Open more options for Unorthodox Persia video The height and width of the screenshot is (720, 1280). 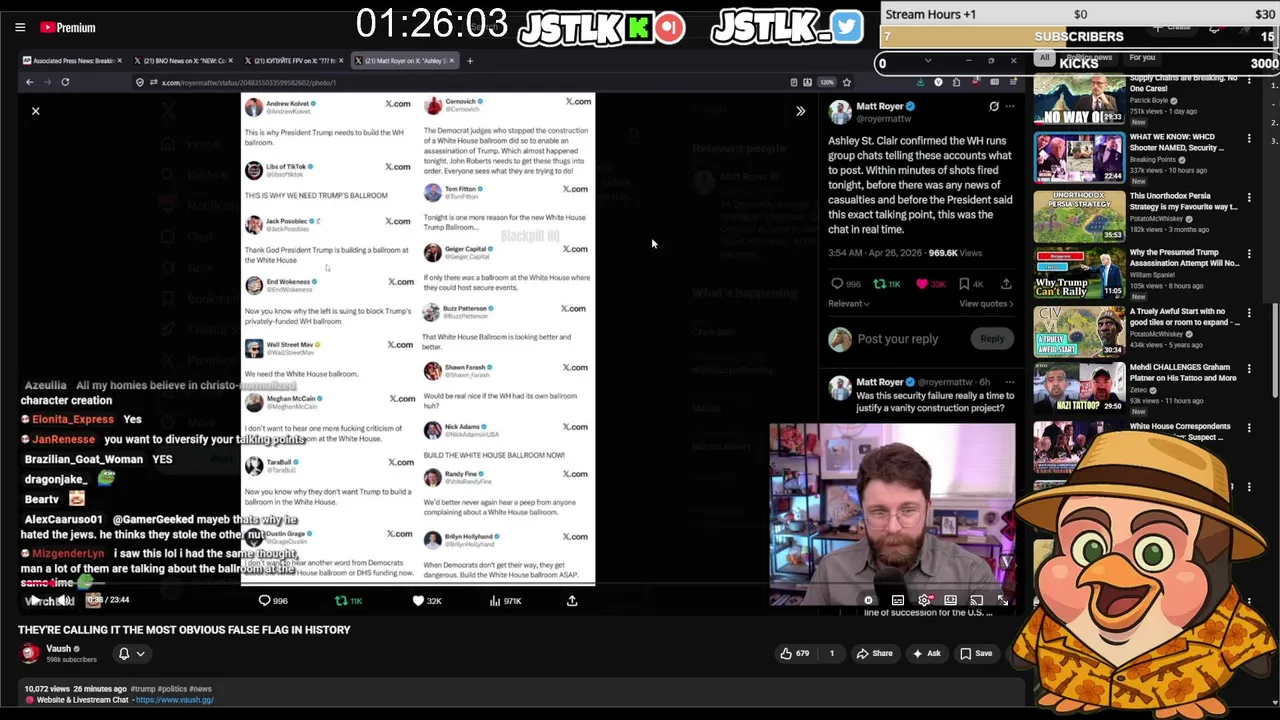(1249, 198)
